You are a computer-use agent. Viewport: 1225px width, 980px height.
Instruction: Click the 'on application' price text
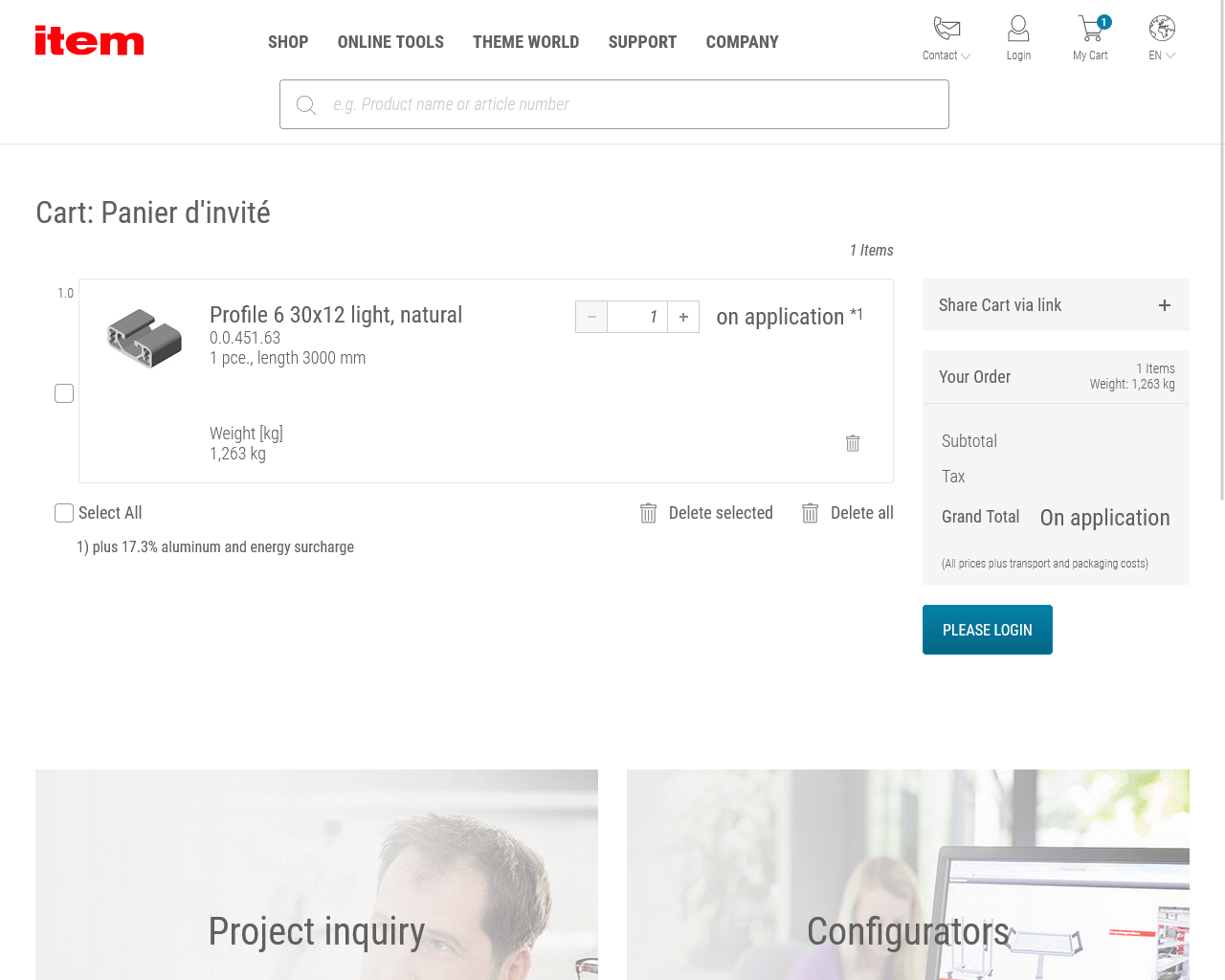(x=780, y=317)
